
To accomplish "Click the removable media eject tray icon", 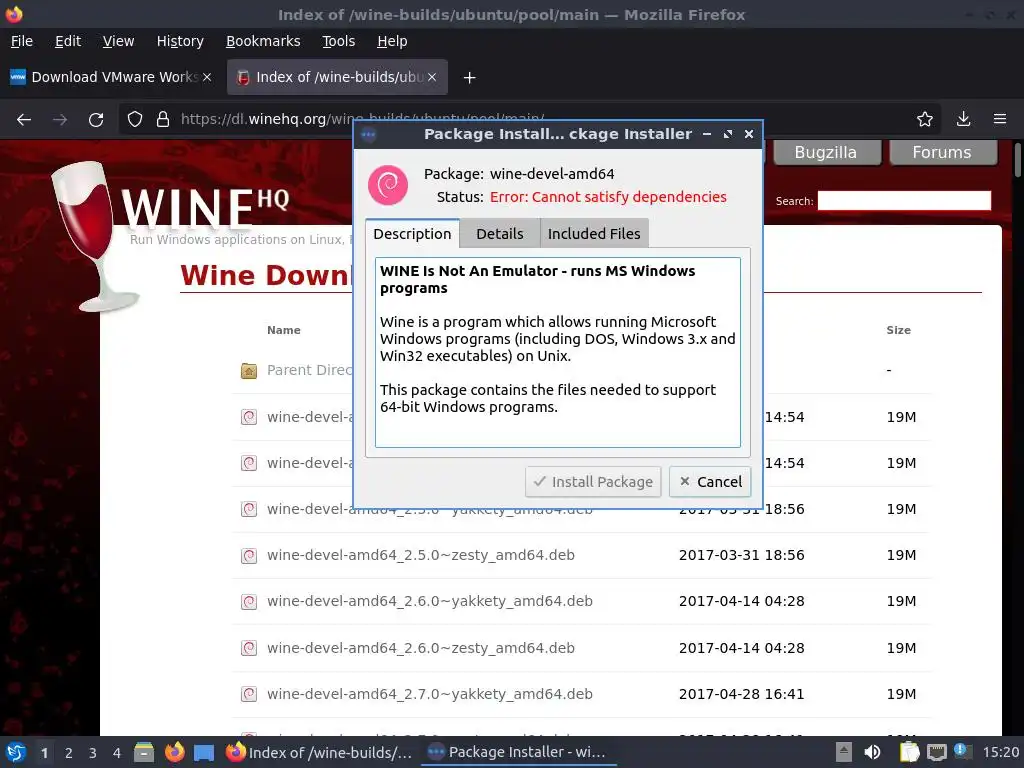I will pos(844,752).
